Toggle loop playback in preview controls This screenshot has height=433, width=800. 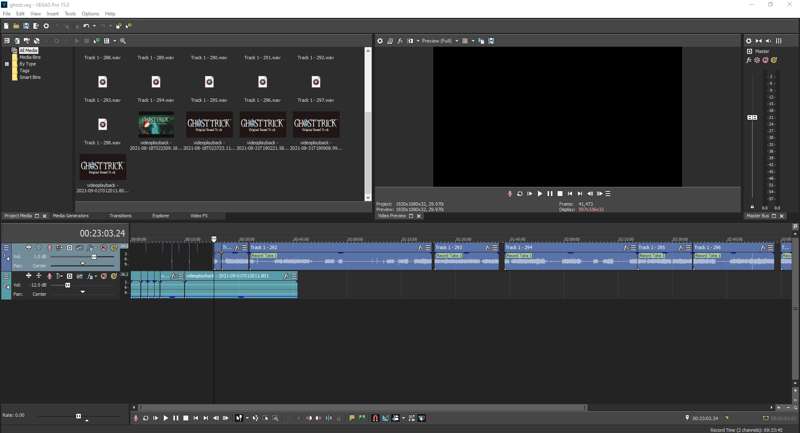click(519, 194)
